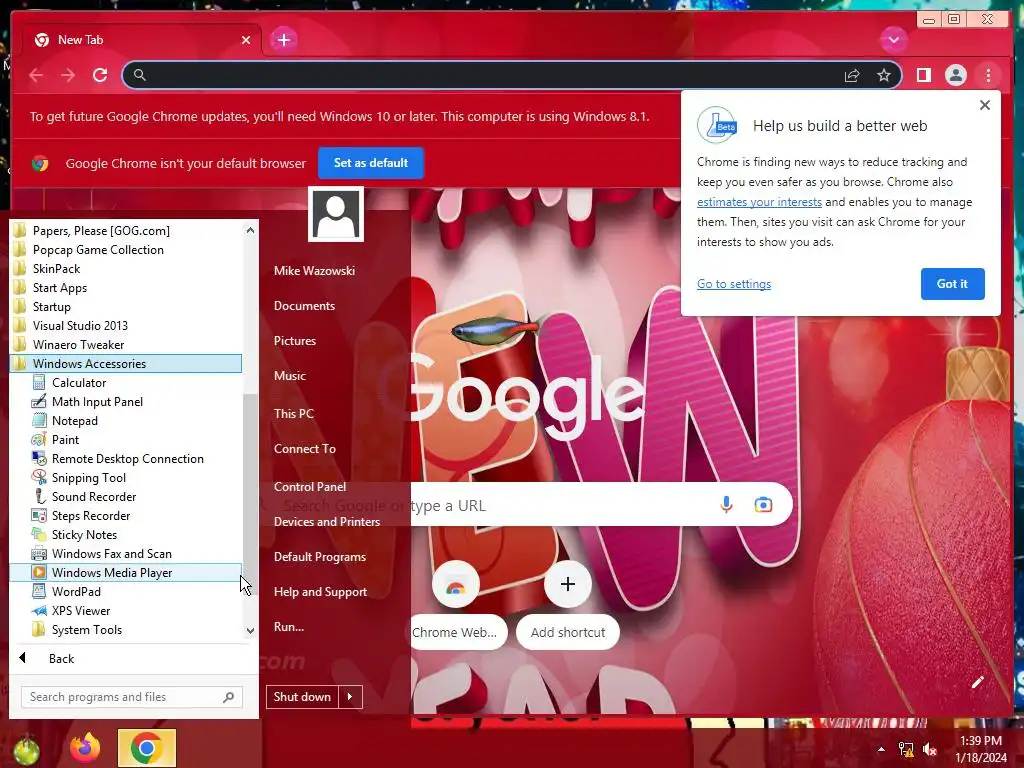The width and height of the screenshot is (1024, 768).
Task: Open Firefox from the taskbar
Action: 85,748
